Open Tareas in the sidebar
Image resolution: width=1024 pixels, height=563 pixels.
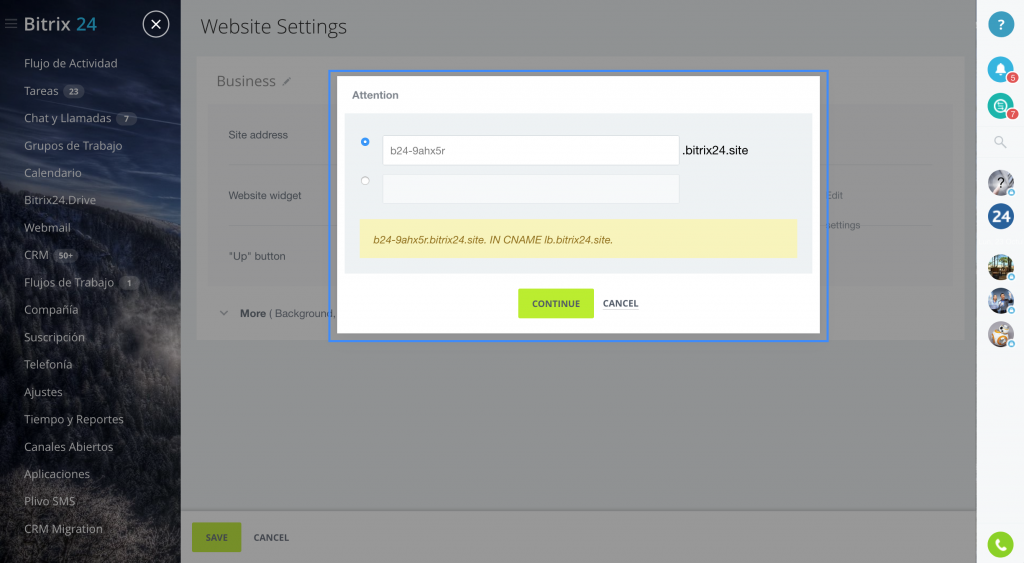[41, 91]
